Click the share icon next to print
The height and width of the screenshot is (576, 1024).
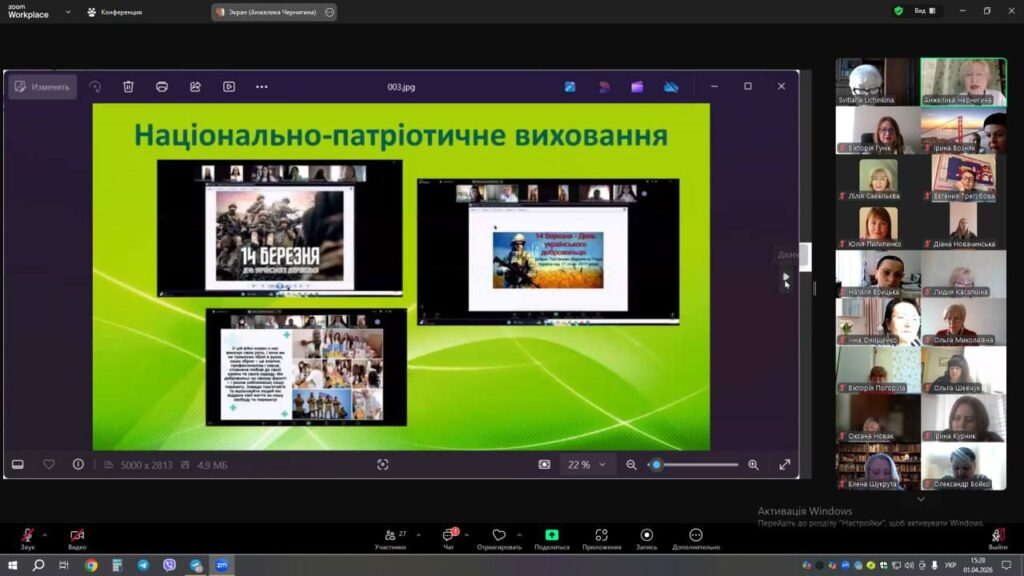tap(195, 87)
